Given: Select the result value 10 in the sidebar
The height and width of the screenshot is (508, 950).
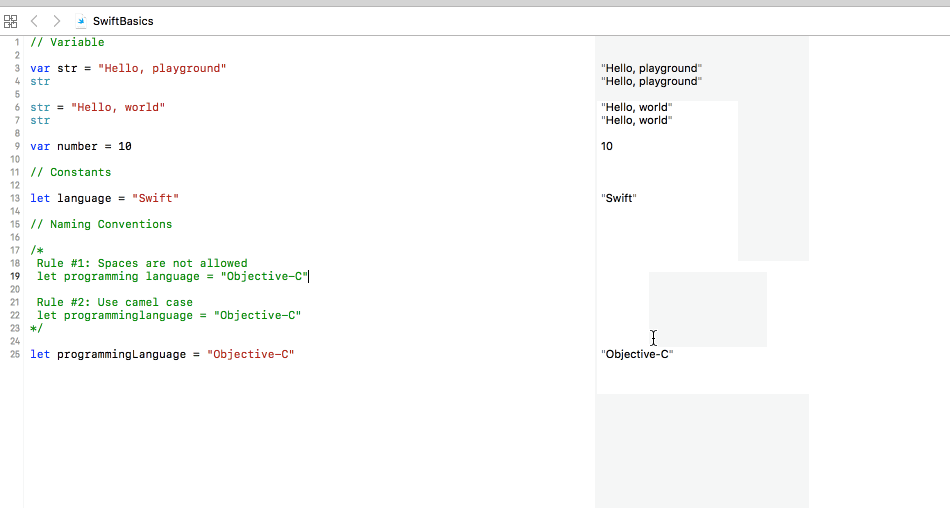Looking at the screenshot, I should coord(606,146).
